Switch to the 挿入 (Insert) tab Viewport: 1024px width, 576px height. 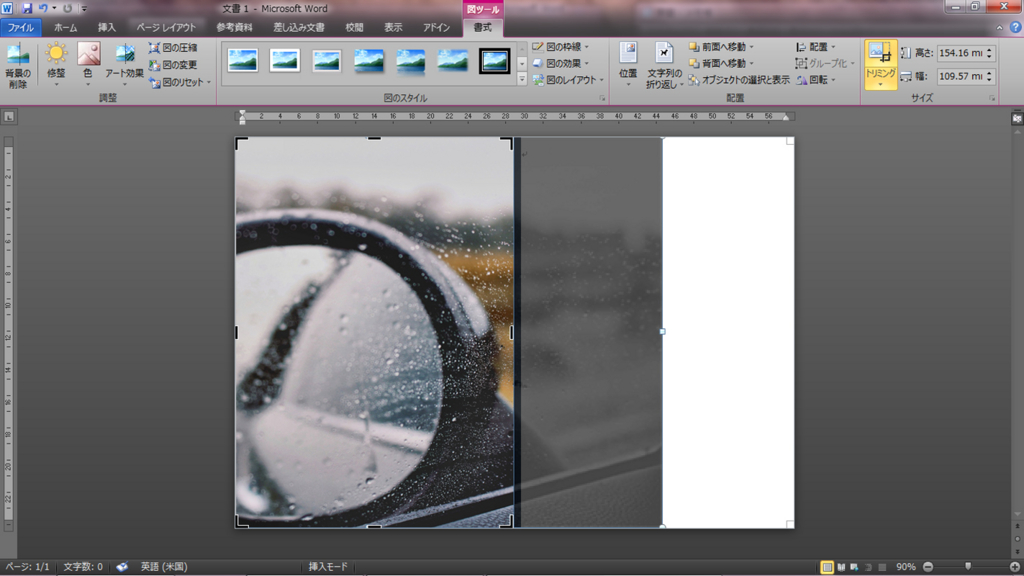click(x=106, y=27)
